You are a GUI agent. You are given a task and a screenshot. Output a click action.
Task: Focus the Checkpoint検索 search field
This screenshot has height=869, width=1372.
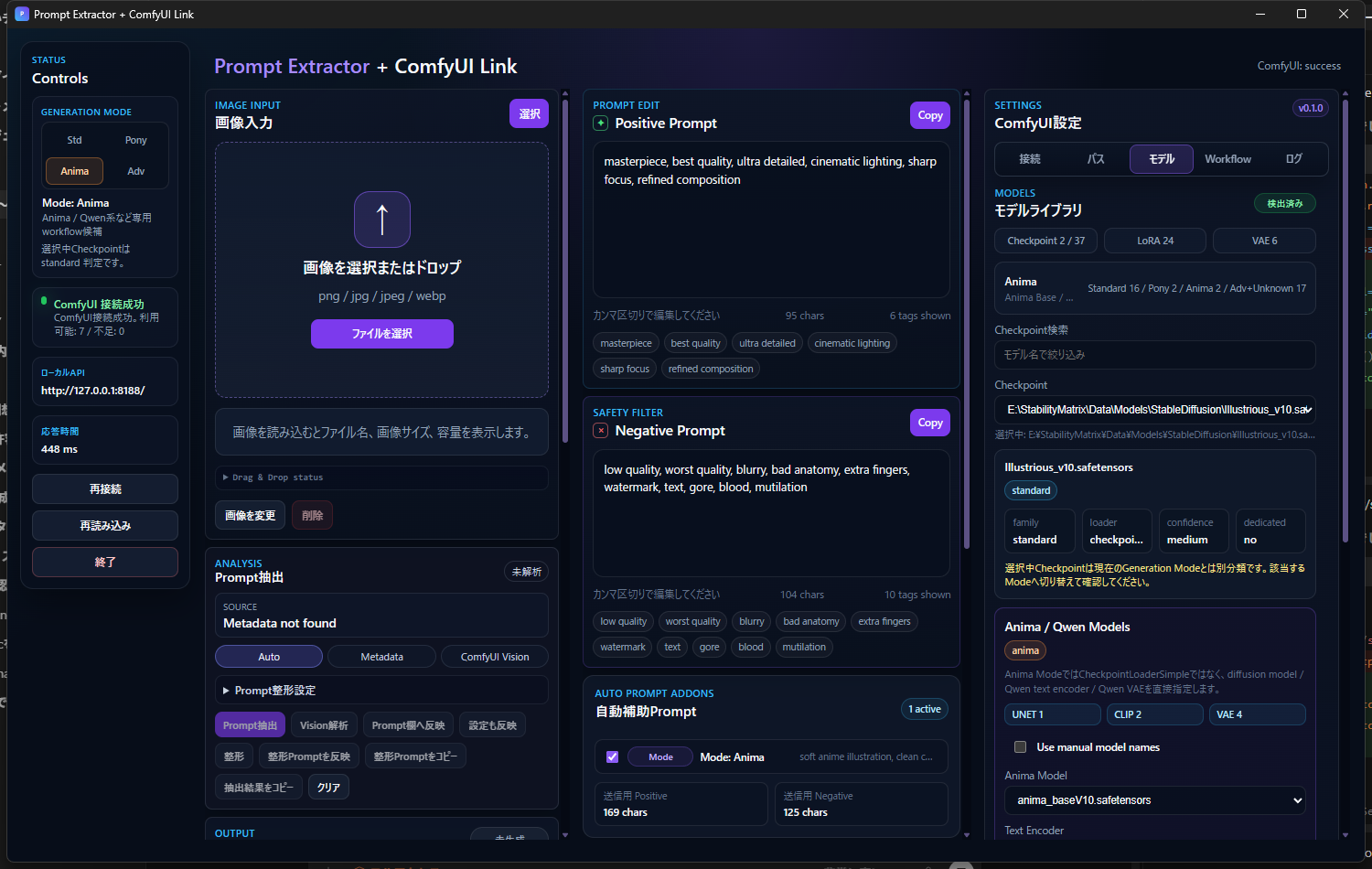1155,355
